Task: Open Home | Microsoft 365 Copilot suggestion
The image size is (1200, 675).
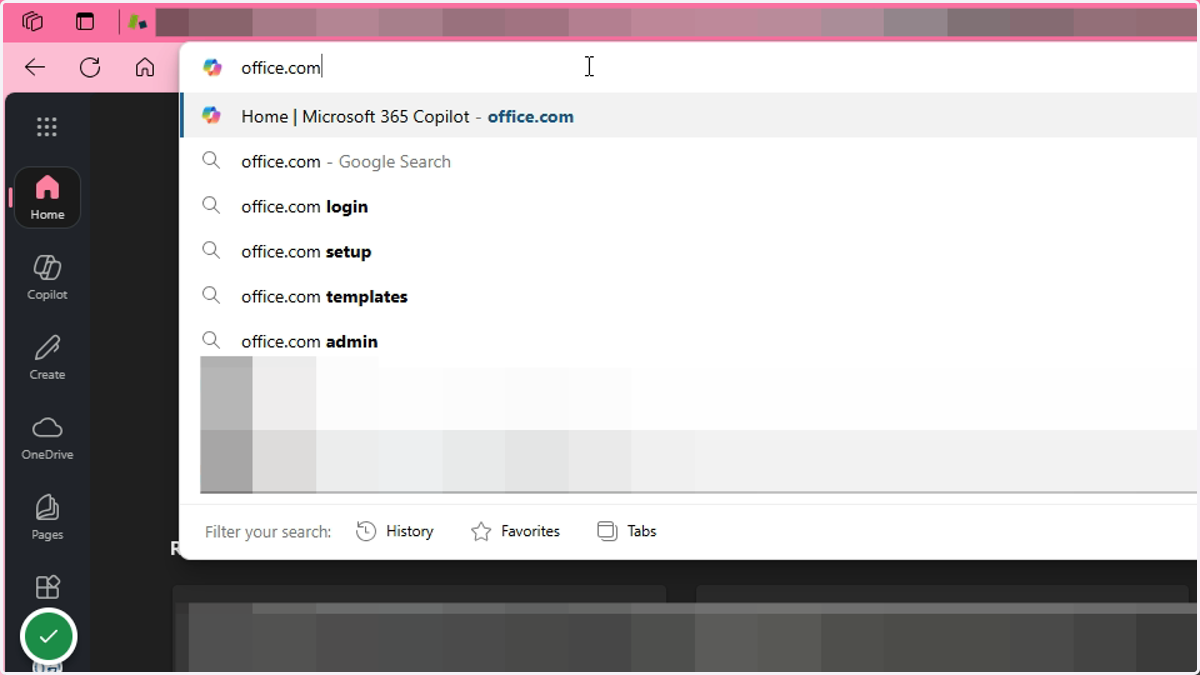Action: [689, 116]
